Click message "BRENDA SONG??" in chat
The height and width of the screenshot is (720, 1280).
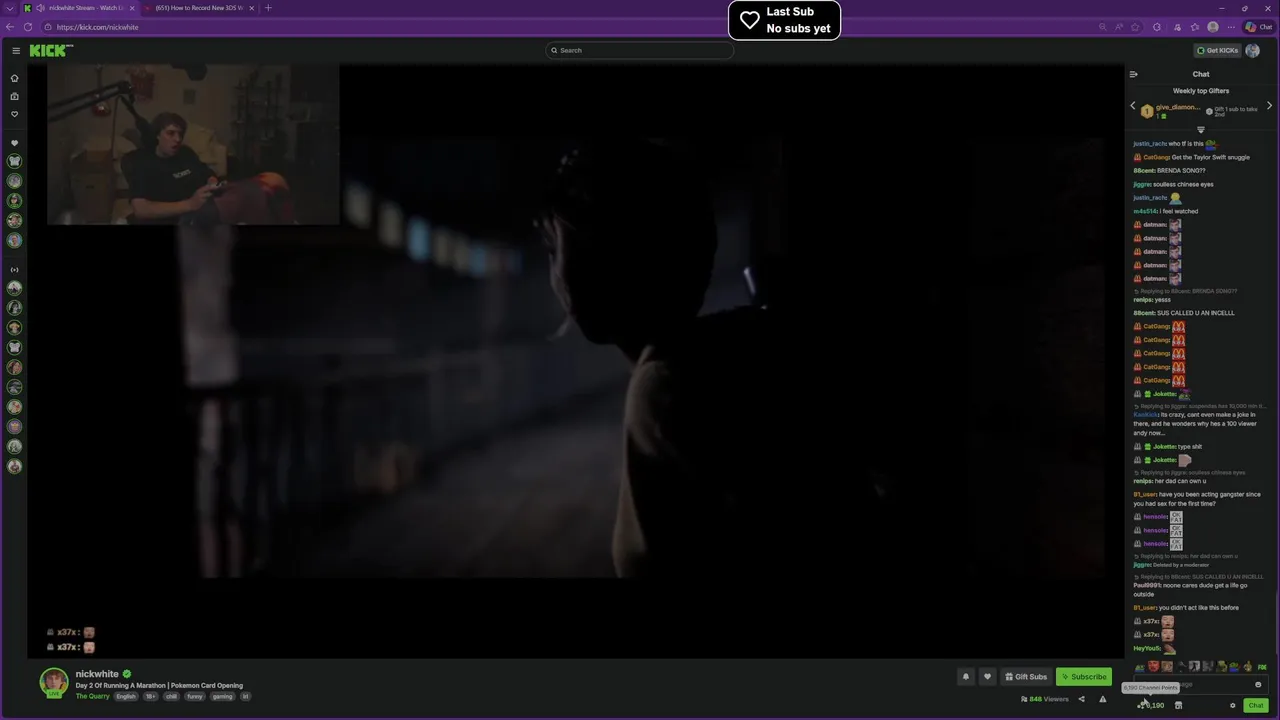(1181, 171)
